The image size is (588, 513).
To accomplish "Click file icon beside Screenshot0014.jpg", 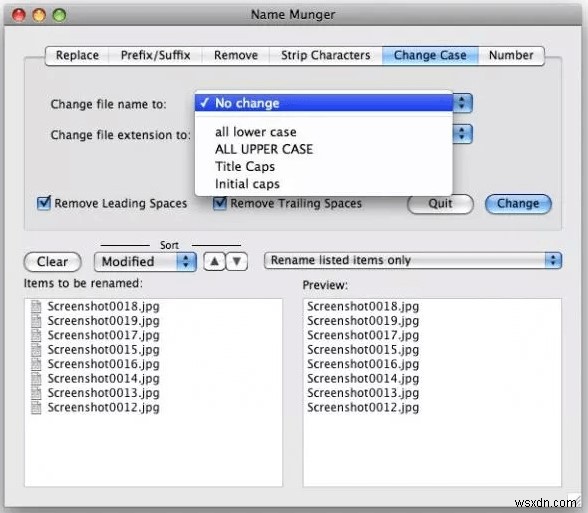I will (36, 378).
